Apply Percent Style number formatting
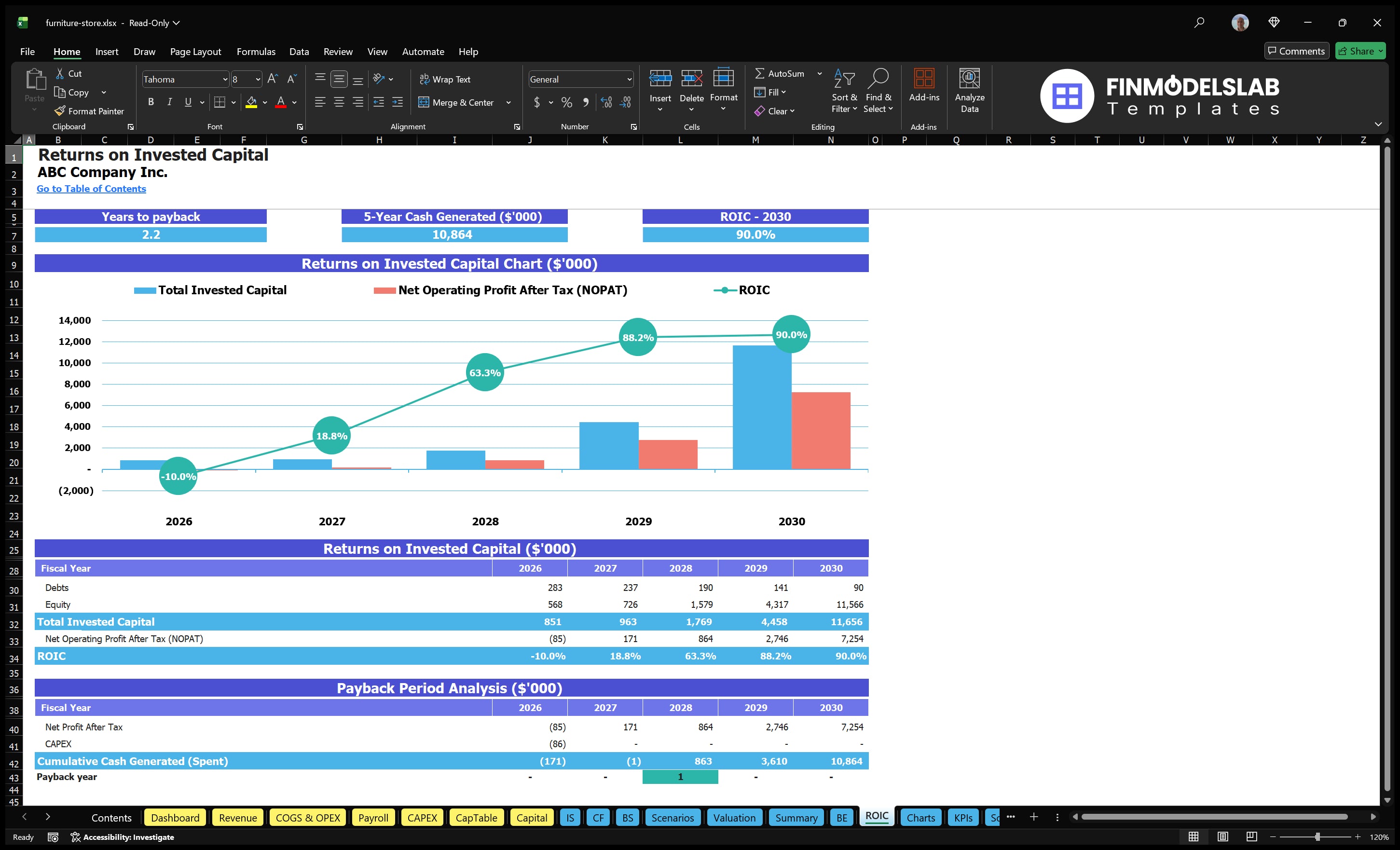1400x850 pixels. [566, 102]
